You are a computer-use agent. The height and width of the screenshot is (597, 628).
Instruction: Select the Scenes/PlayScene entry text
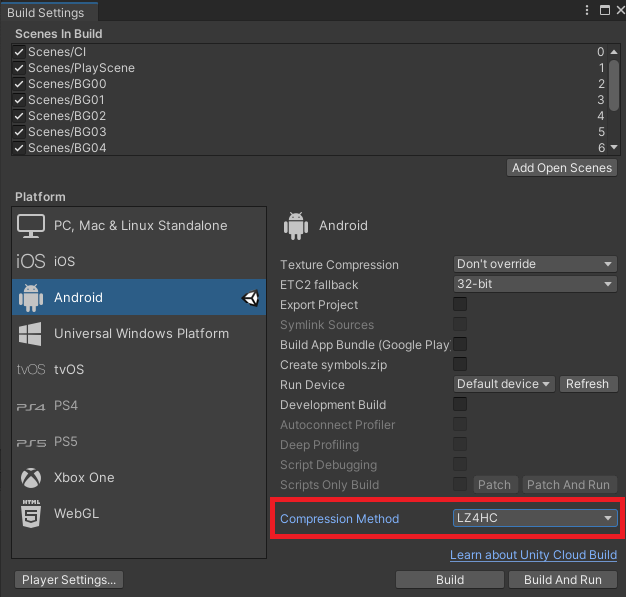click(x=81, y=68)
